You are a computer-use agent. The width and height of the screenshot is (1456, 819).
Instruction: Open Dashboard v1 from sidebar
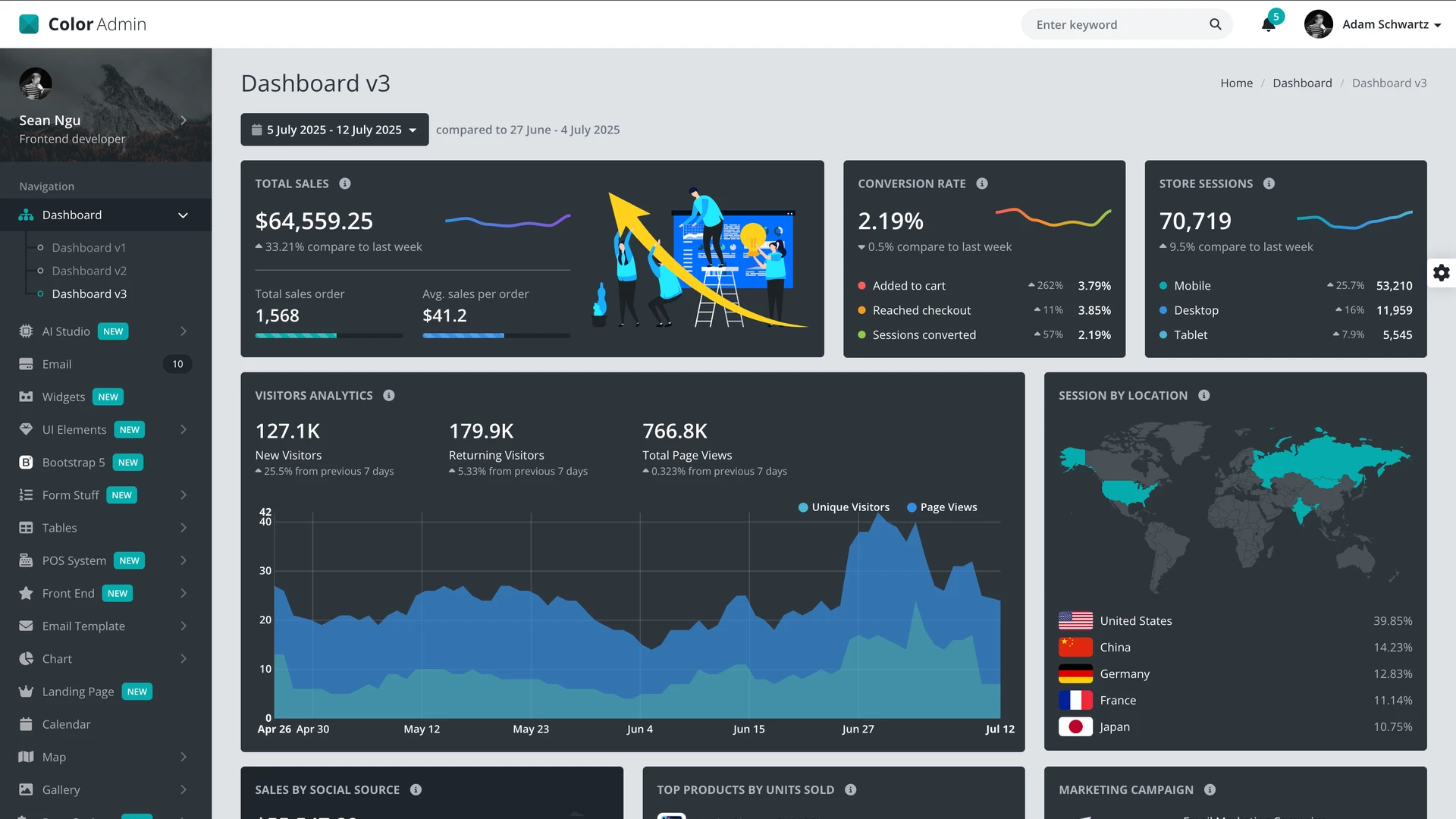(x=89, y=248)
